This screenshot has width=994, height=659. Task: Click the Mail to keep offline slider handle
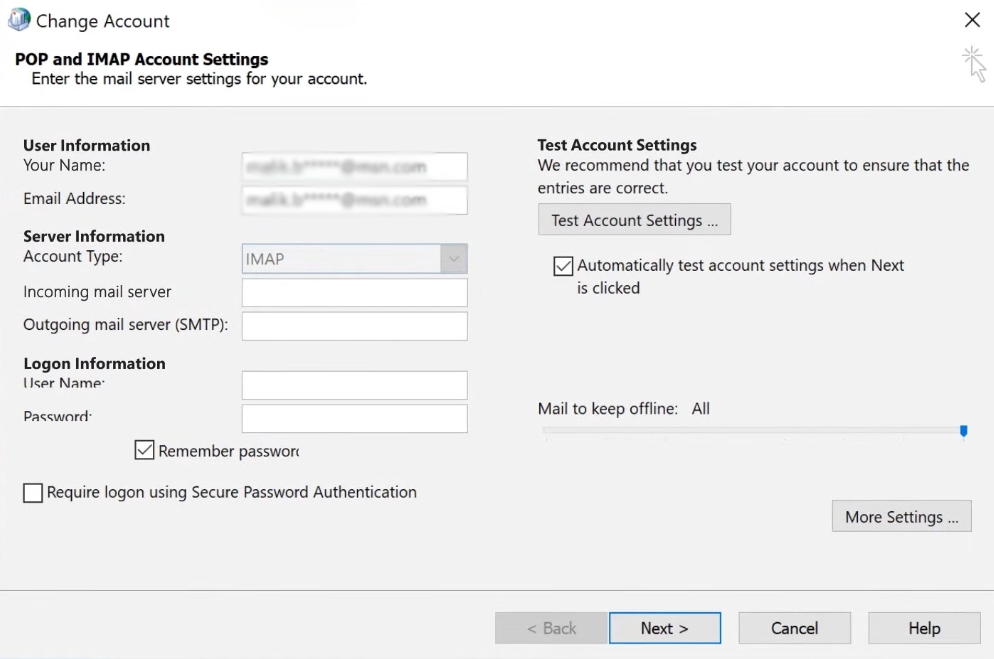[x=964, y=431]
